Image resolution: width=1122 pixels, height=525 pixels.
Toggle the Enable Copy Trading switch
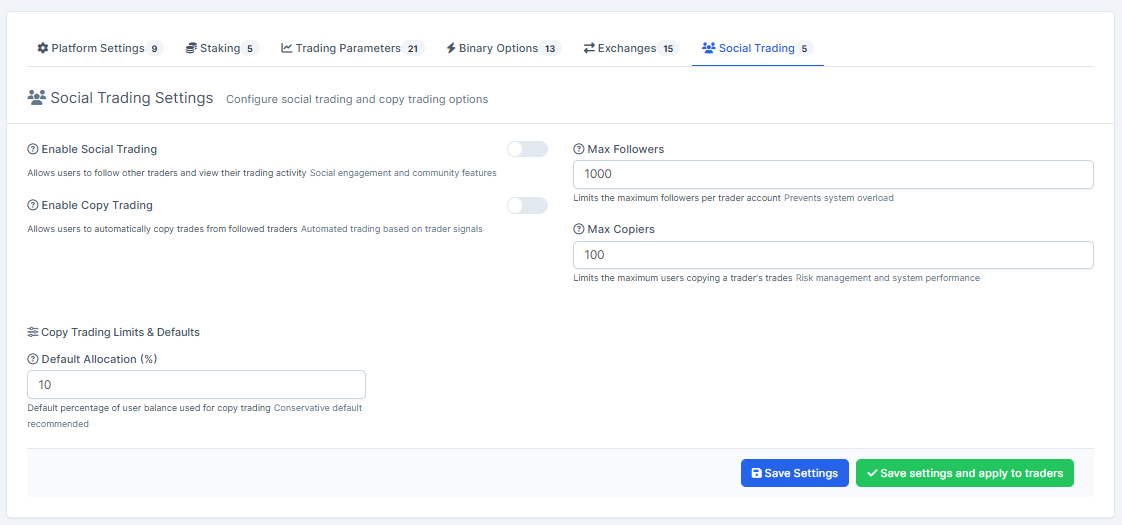(527, 205)
